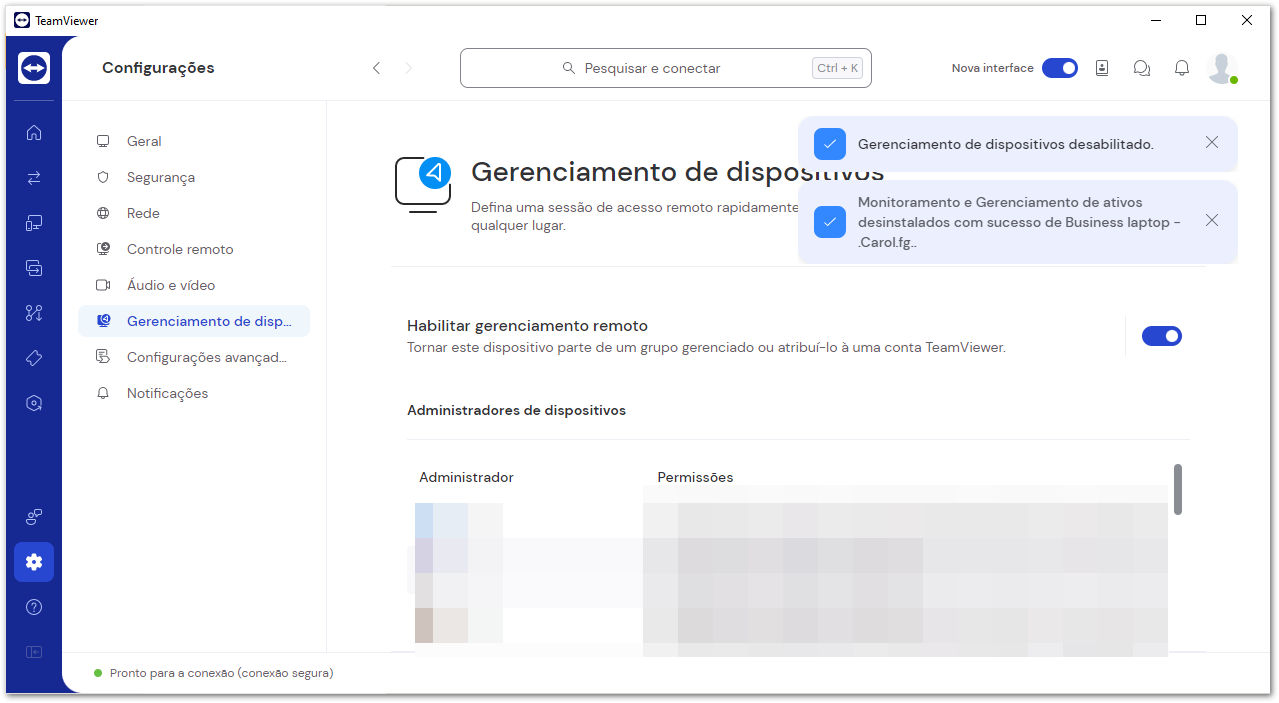Open the Devices view from the sidebar

coord(33,222)
